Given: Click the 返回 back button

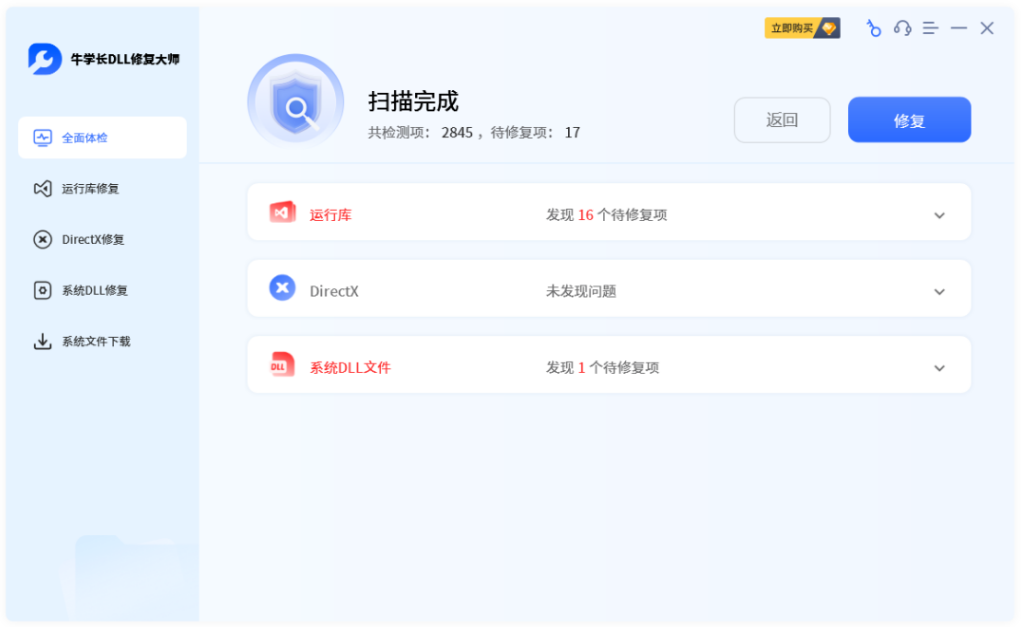Looking at the screenshot, I should pyautogui.click(x=782, y=119).
